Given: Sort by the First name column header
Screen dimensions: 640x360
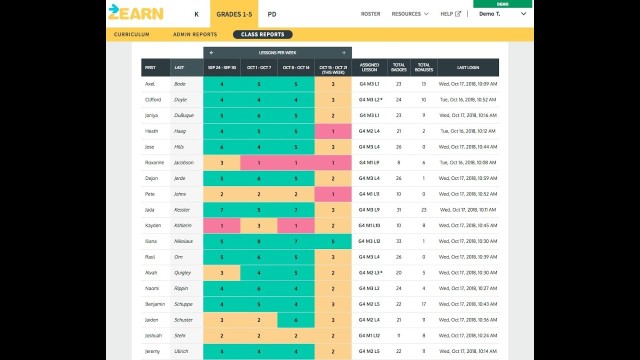Looking at the screenshot, I should (x=156, y=67).
